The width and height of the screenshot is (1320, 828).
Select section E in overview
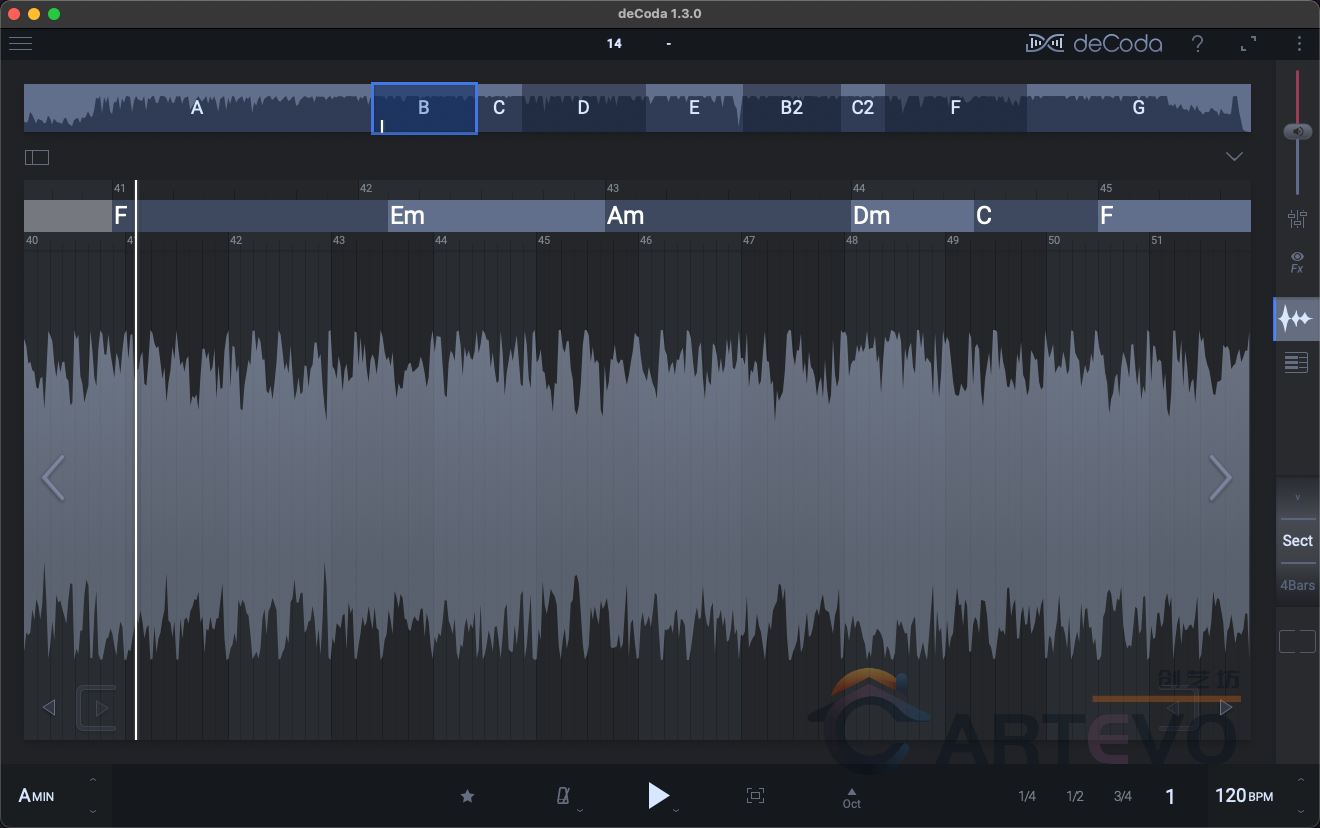point(694,108)
